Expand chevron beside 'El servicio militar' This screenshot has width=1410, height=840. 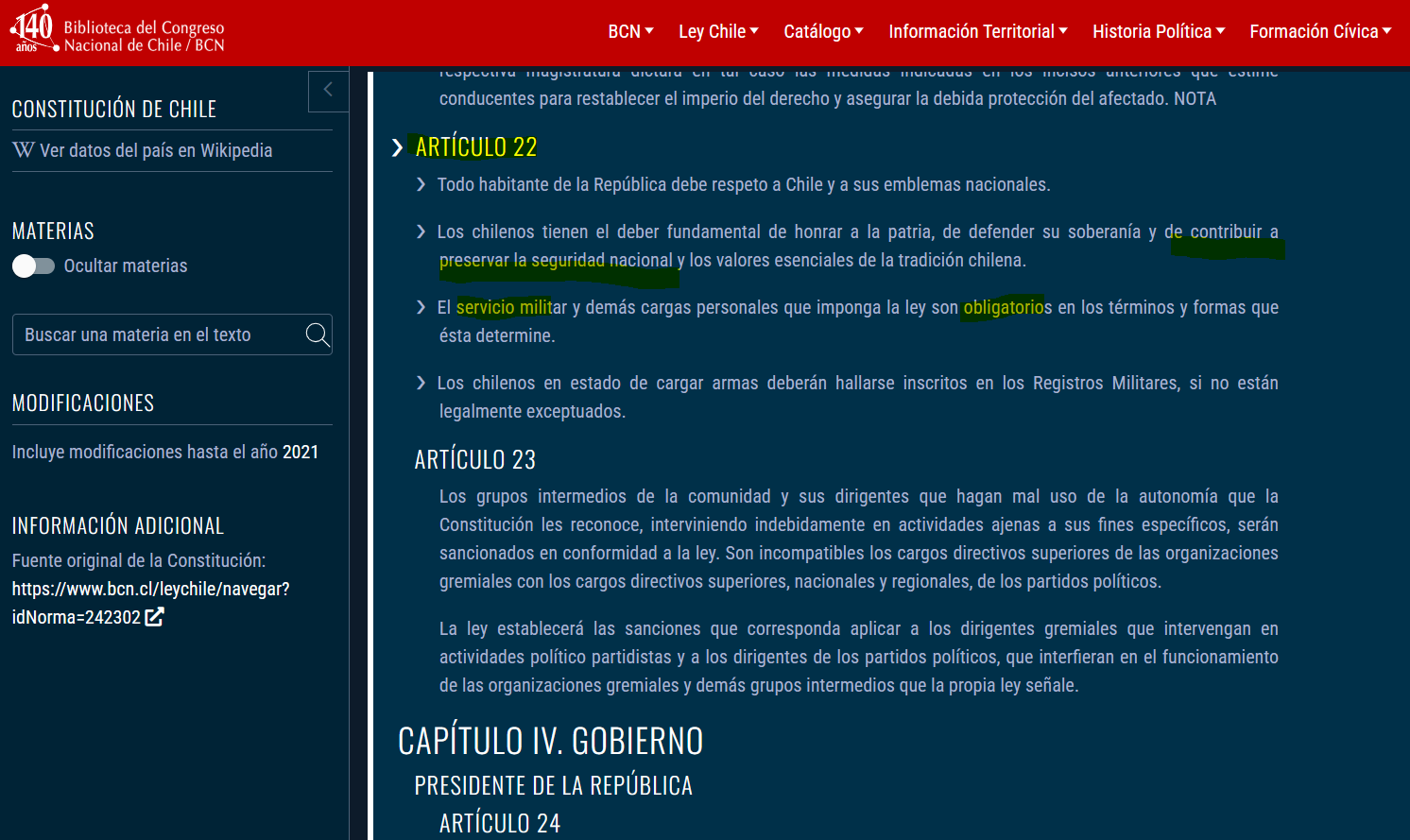(x=421, y=307)
